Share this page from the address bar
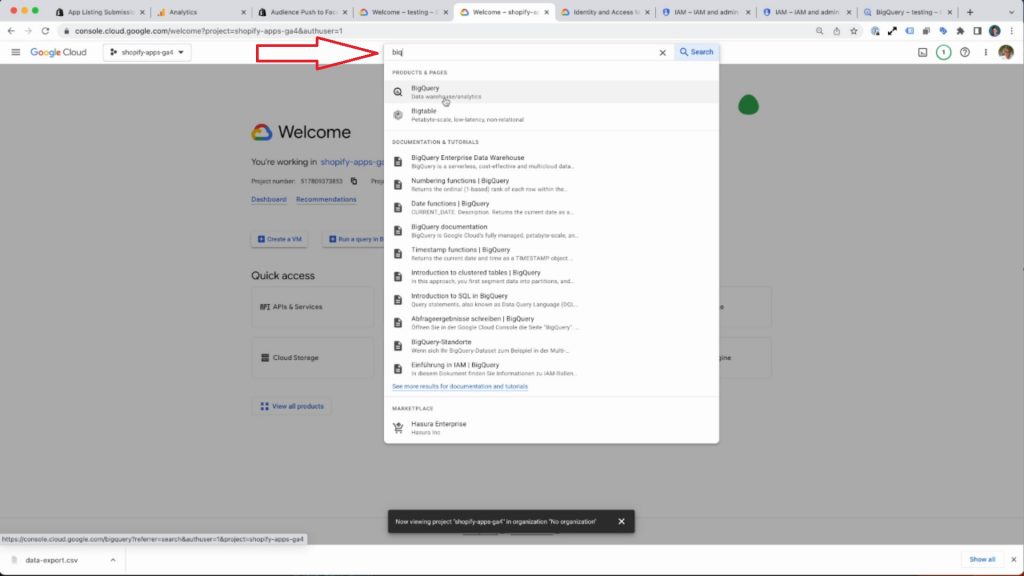The height and width of the screenshot is (576, 1024). point(837,31)
